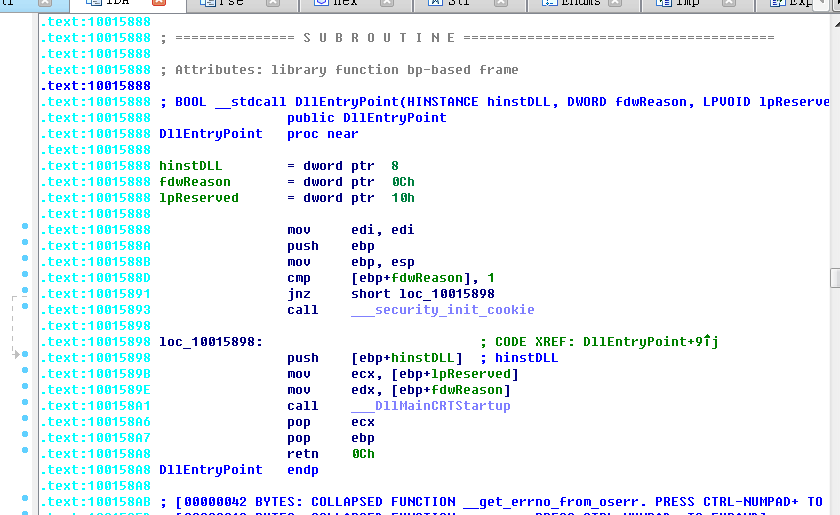Viewport: 840px width, 515px height.
Task: Click the 'retn 0Ch' operand value
Action: click(x=363, y=454)
